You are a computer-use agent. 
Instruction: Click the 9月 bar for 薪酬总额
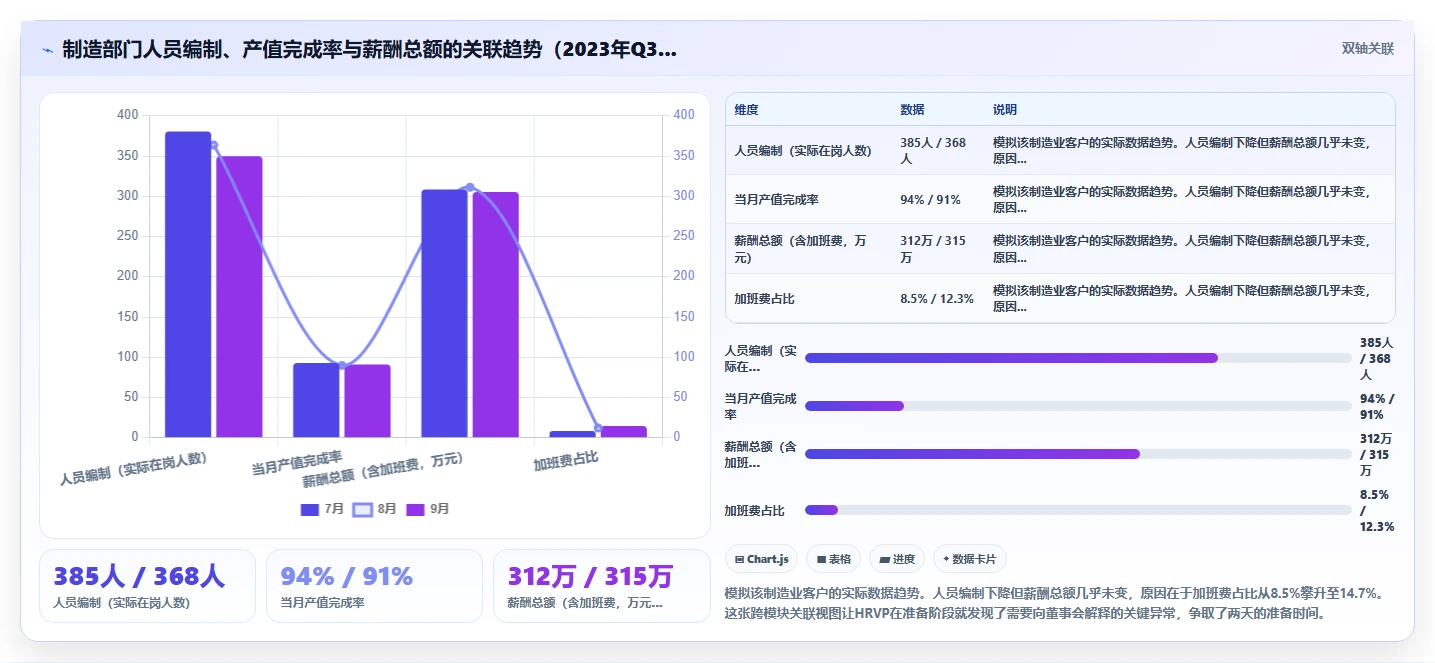coord(495,314)
